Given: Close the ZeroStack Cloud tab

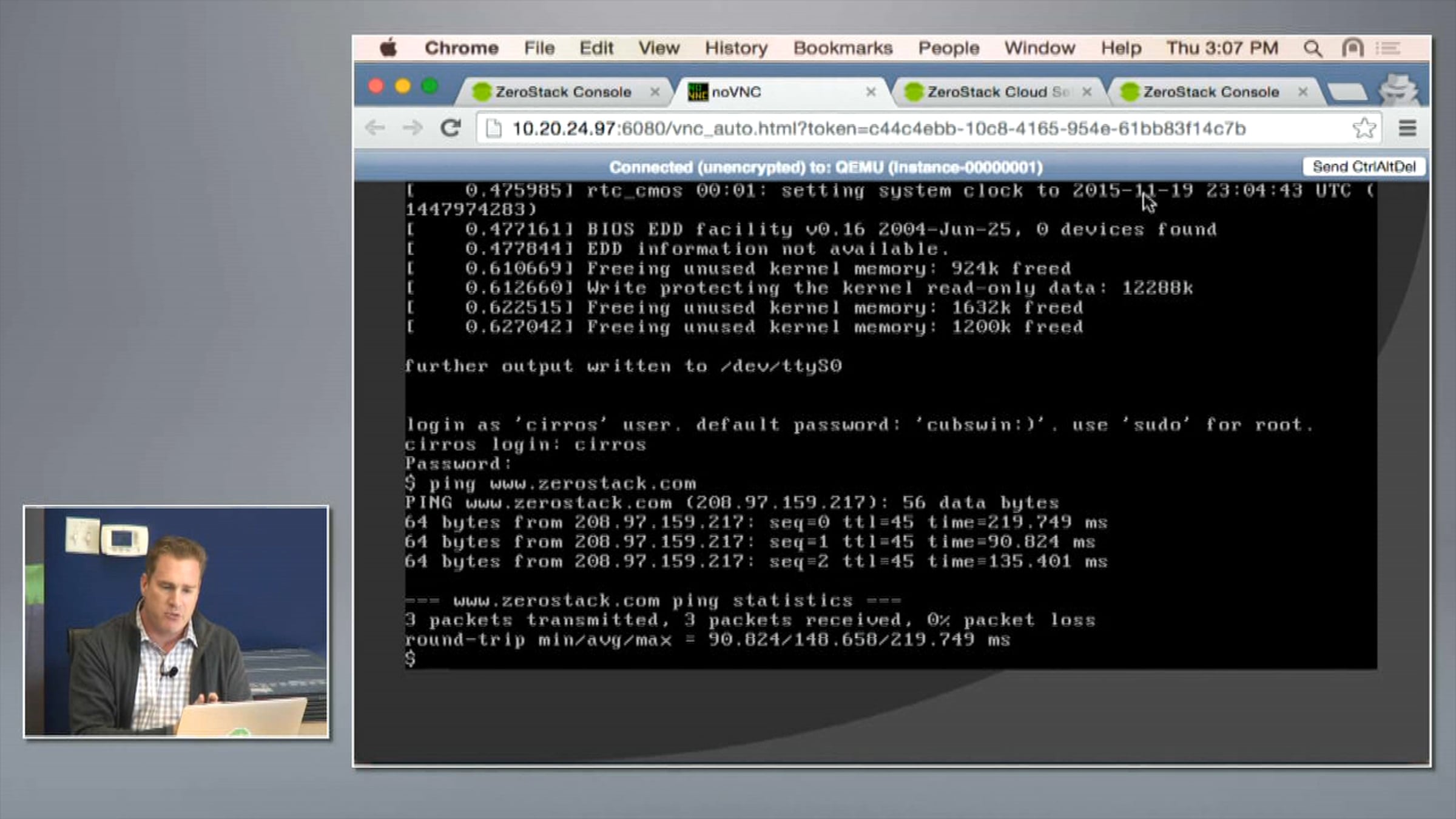Looking at the screenshot, I should 1087,92.
